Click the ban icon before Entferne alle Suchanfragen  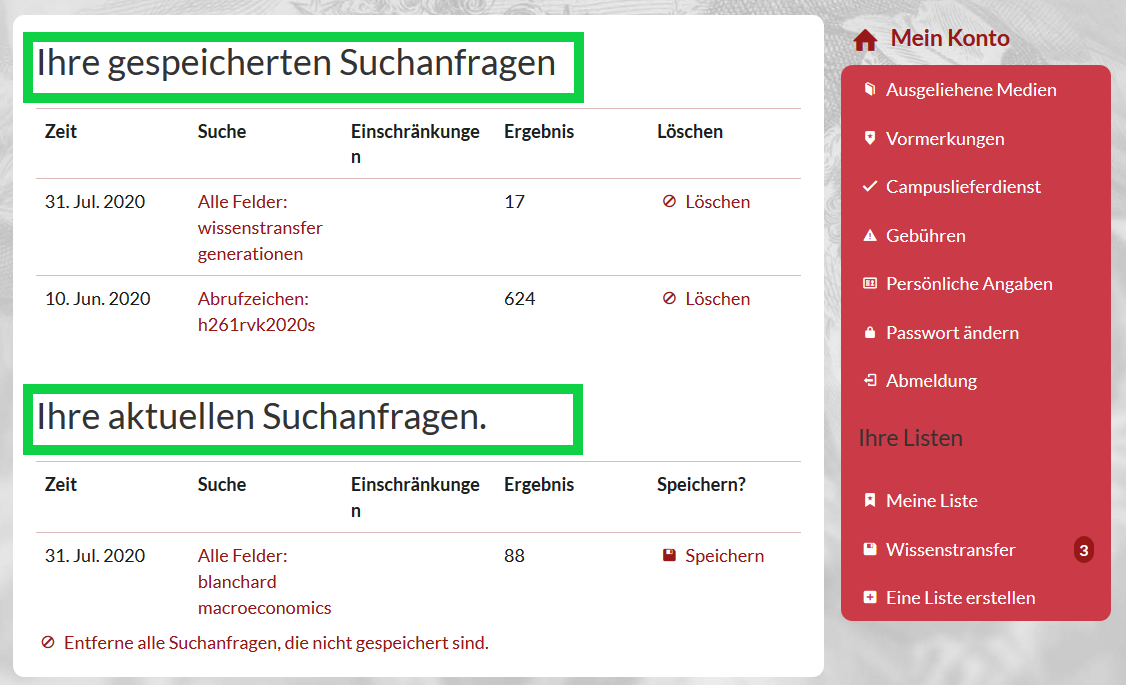click(48, 643)
